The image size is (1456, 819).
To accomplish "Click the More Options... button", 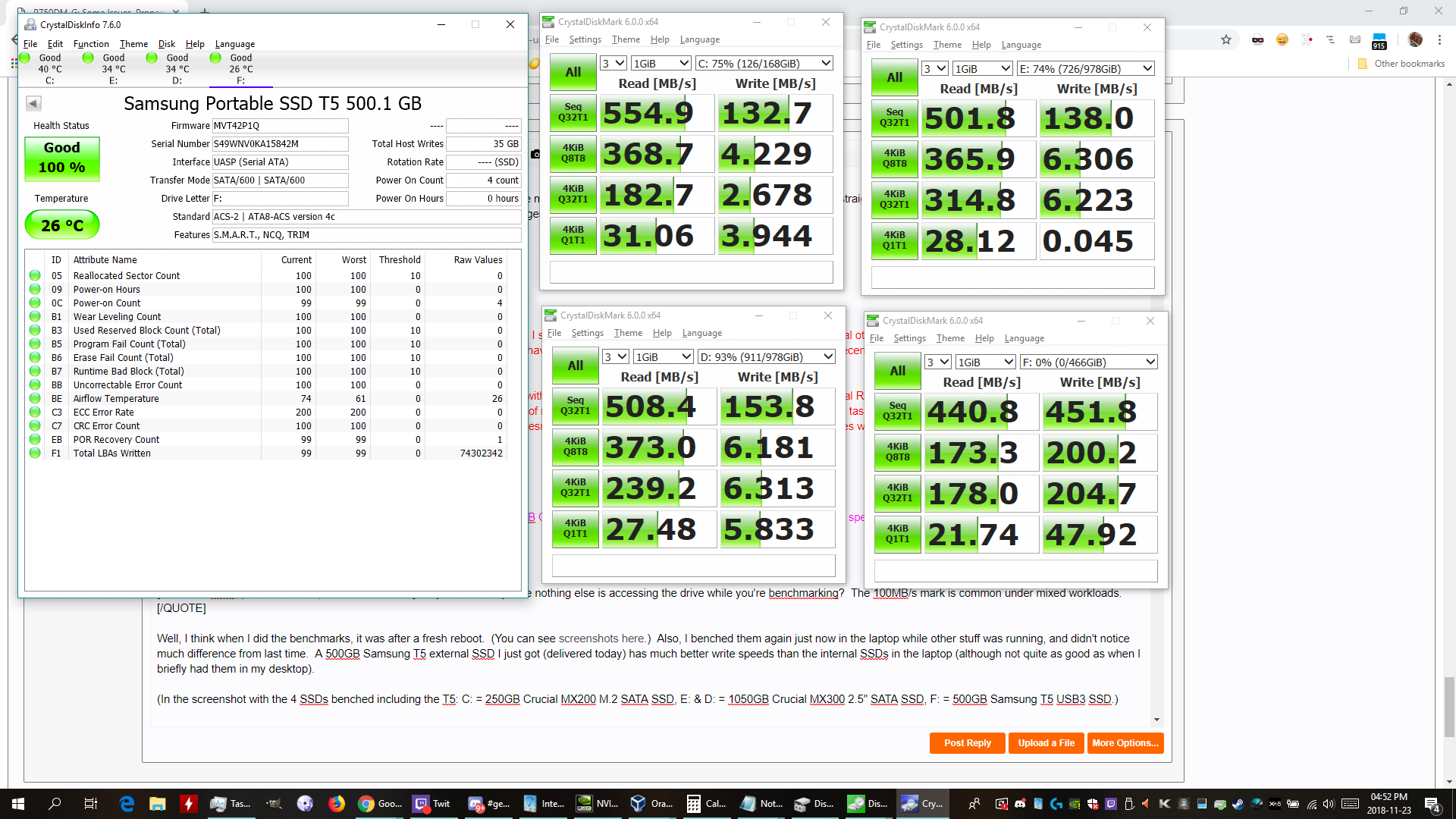I will point(1125,743).
